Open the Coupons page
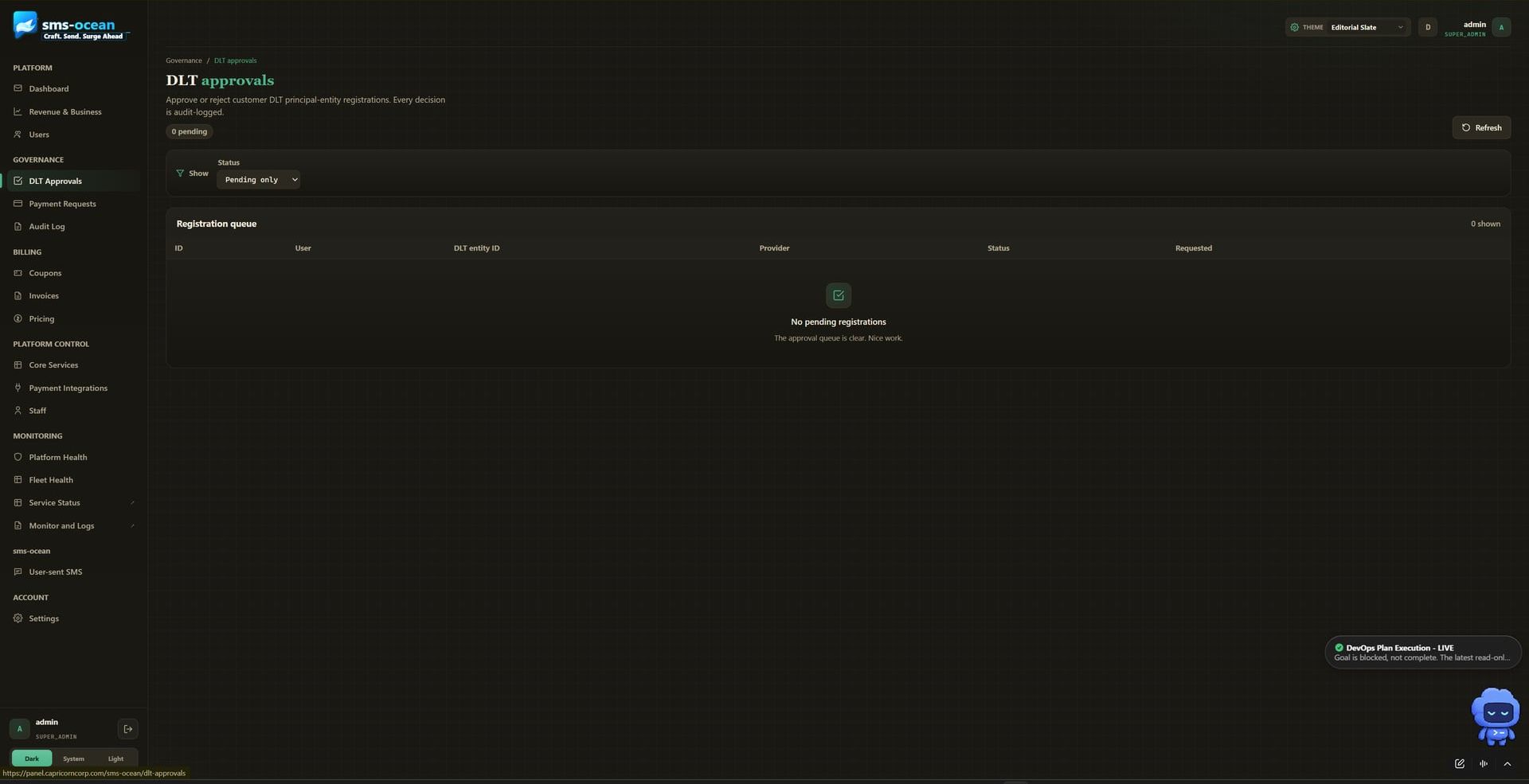 coord(73,273)
